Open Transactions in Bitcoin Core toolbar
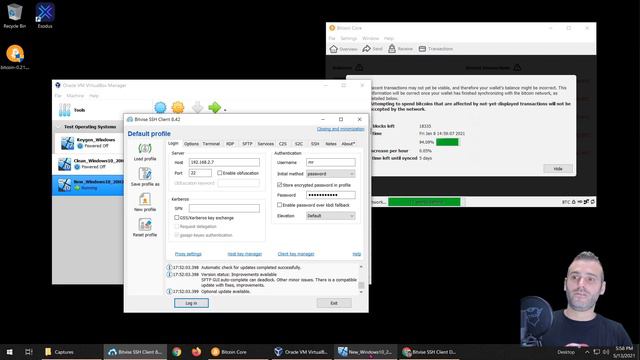Screen dimensions: 640x360 coord(436,49)
